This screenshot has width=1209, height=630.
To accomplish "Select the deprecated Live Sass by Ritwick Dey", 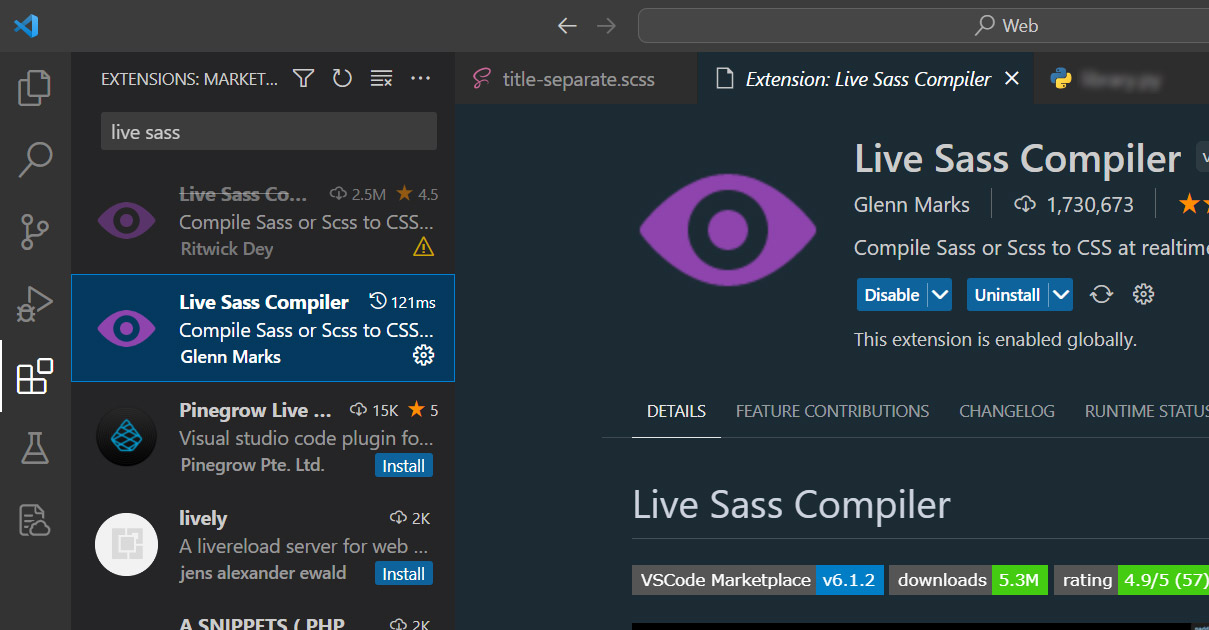I will (x=263, y=220).
